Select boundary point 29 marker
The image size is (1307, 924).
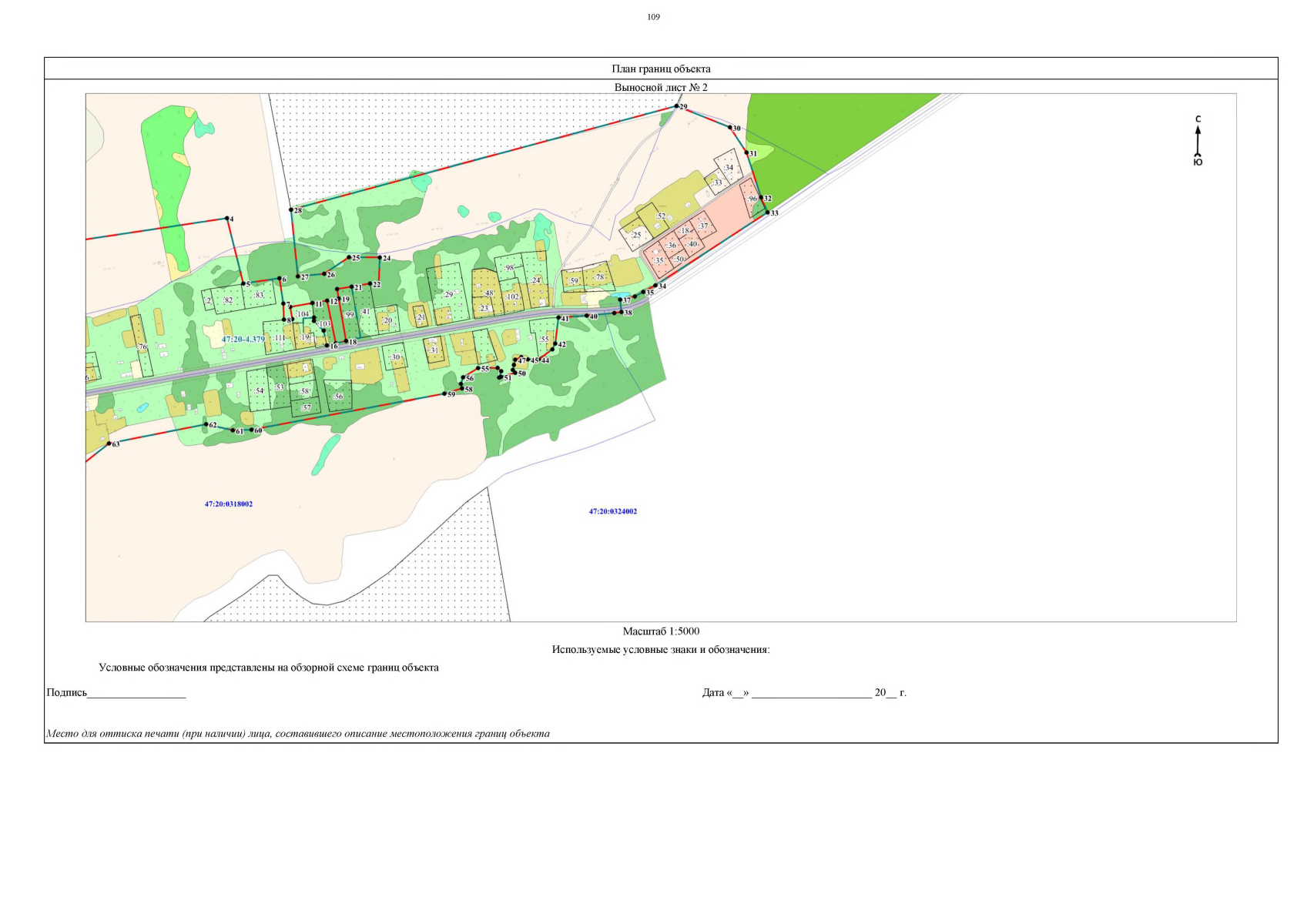[677, 105]
